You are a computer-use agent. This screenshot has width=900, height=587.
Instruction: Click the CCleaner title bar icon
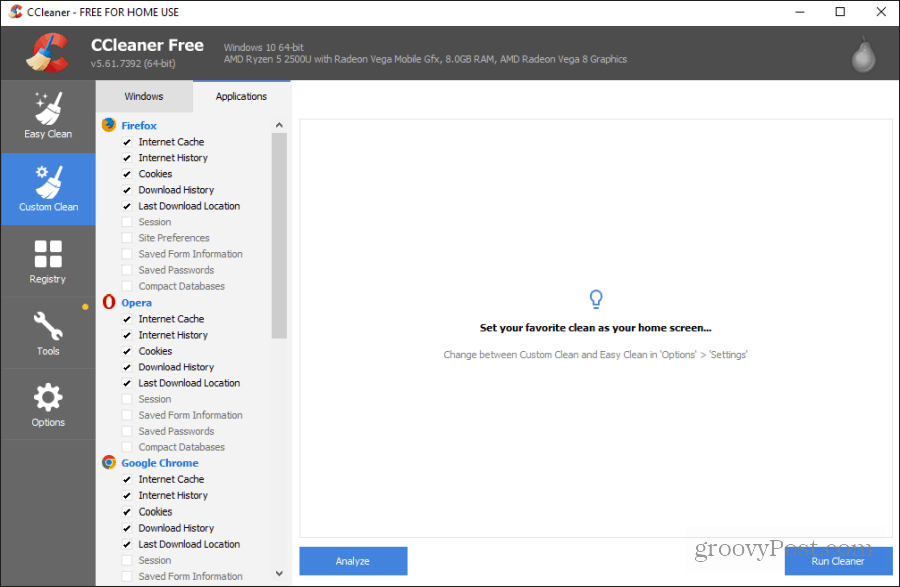pos(16,11)
